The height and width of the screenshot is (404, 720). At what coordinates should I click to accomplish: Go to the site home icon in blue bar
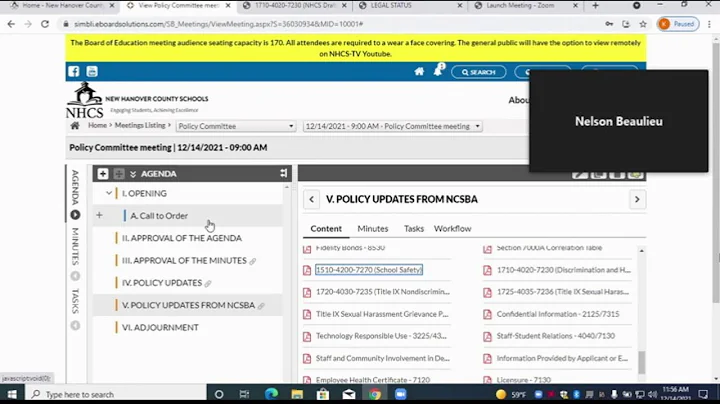click(x=419, y=72)
